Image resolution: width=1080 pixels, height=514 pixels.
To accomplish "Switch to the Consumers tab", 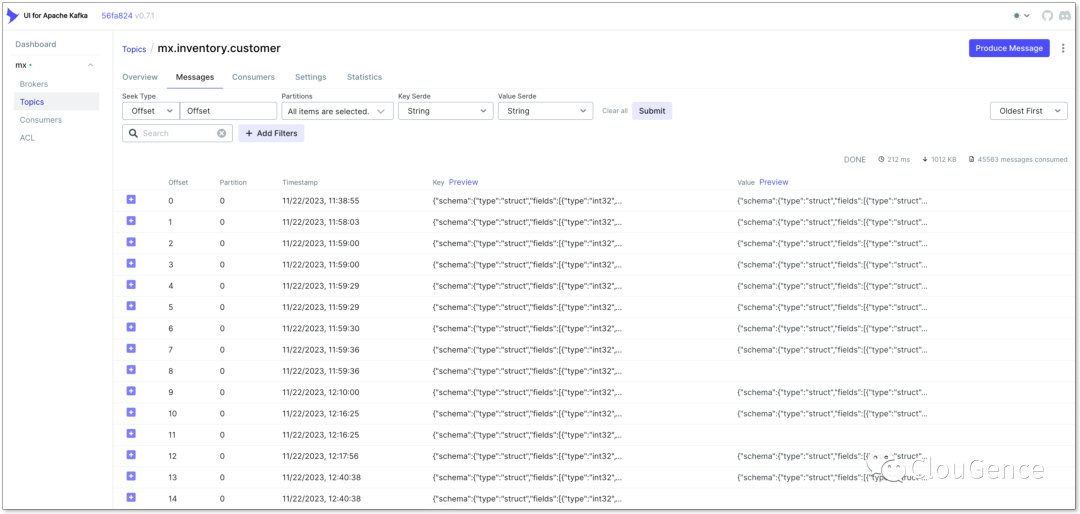I will (253, 77).
